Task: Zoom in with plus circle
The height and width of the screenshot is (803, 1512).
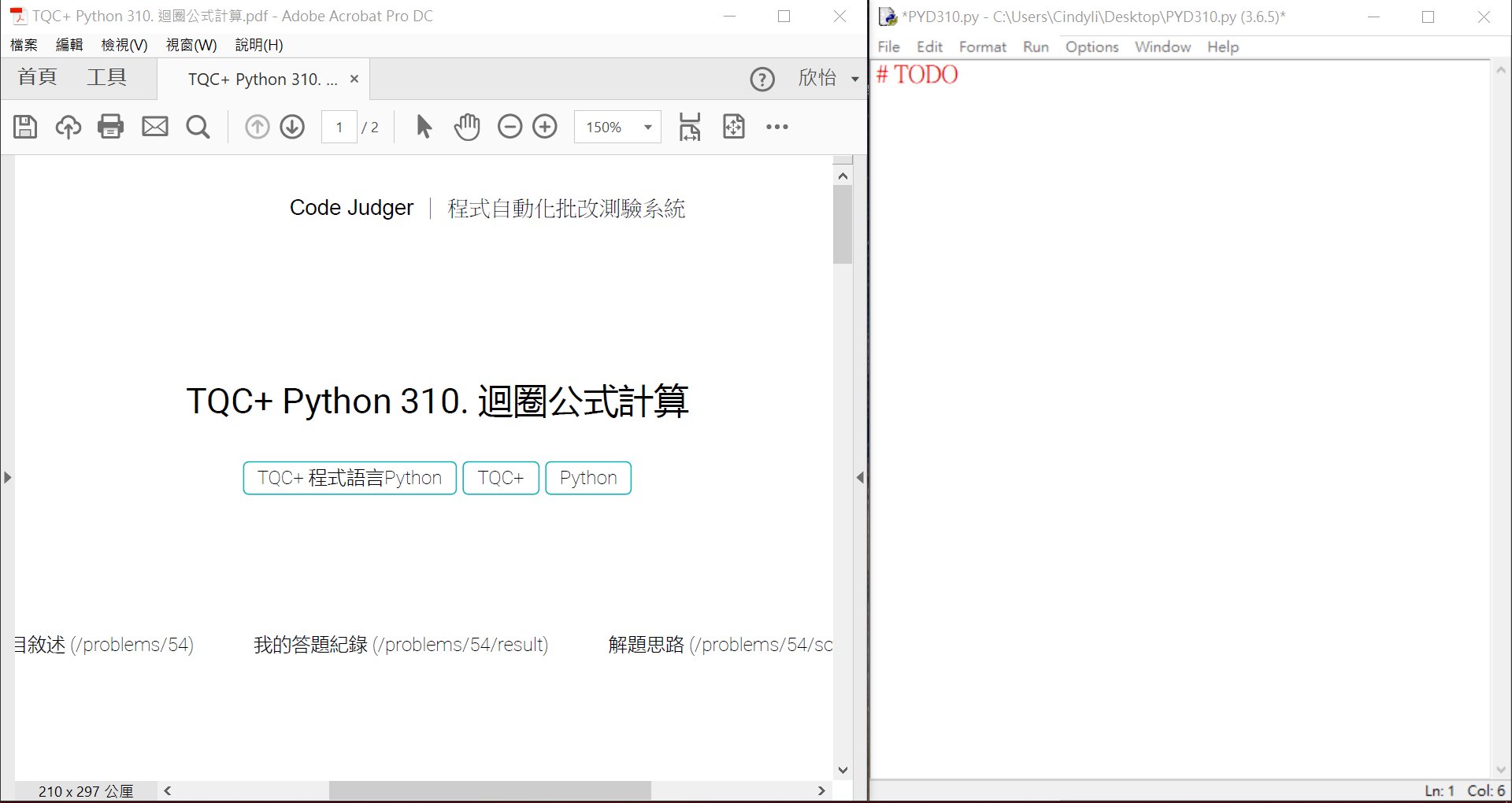Action: coord(545,127)
